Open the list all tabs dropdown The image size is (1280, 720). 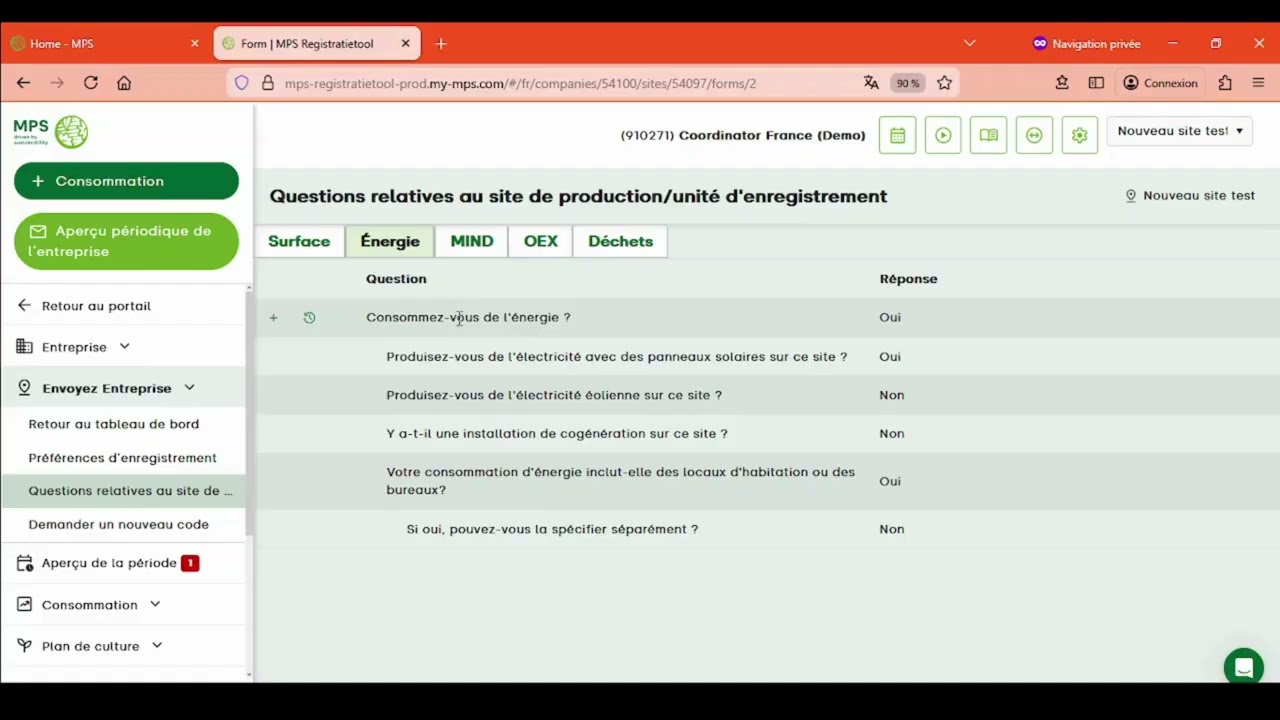(x=969, y=43)
